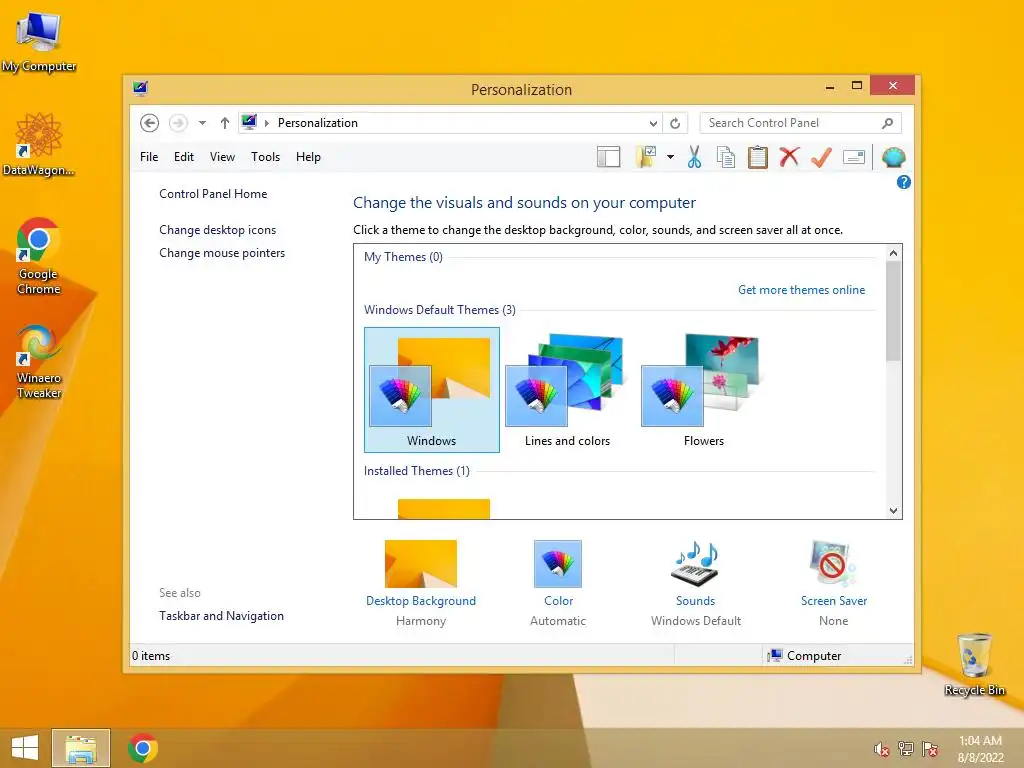Click the Properties toolbar icon
The image size is (1024, 768).
coord(854,157)
